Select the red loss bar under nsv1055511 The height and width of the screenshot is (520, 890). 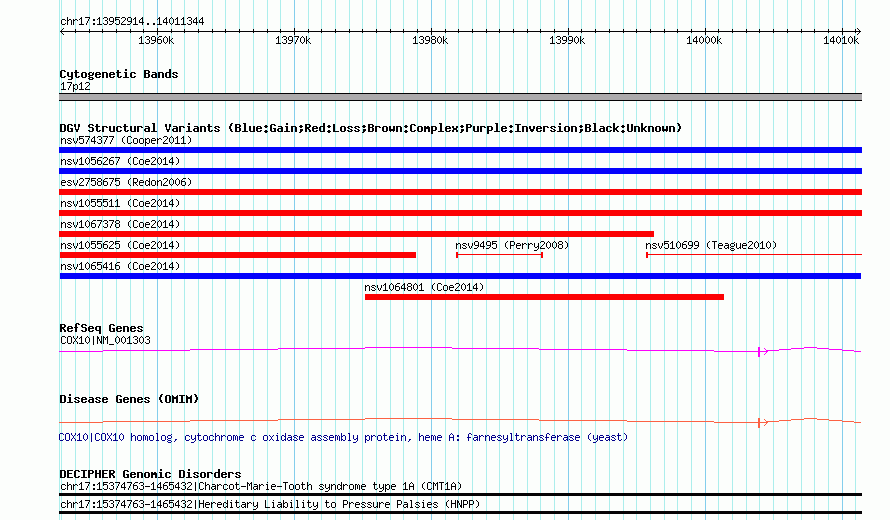point(460,213)
